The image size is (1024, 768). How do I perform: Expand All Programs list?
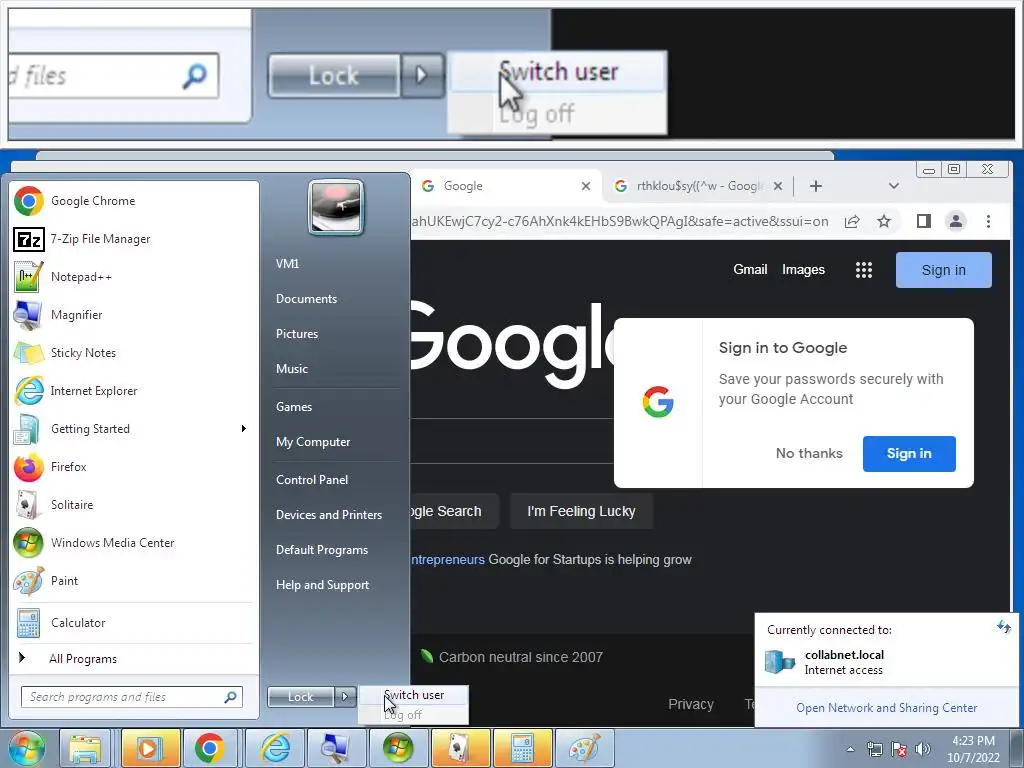pyautogui.click(x=133, y=658)
